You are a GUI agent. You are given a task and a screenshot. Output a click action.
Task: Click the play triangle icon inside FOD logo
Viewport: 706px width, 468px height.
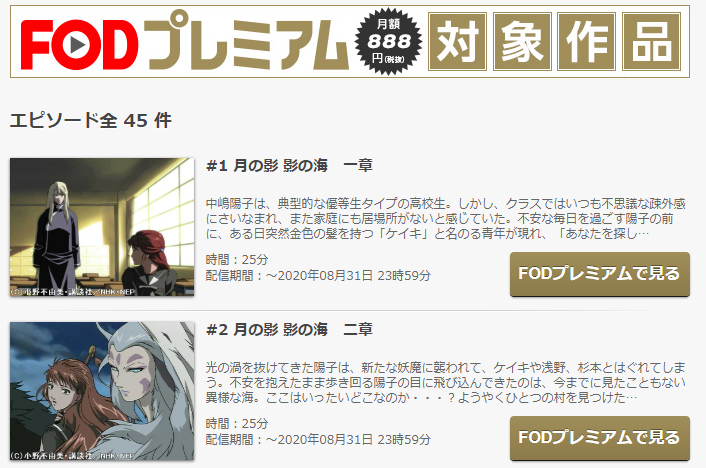[x=78, y=45]
